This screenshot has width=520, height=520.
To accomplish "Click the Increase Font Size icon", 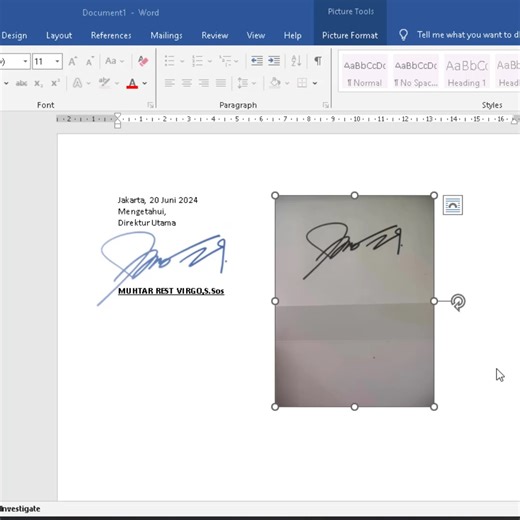I will click(72, 62).
